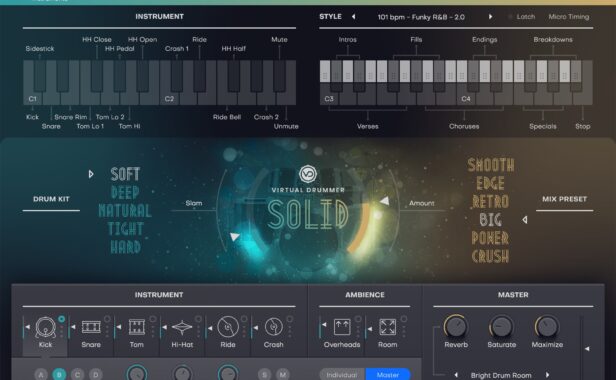
Task: Select the Room ambience icon
Action: tap(387, 327)
